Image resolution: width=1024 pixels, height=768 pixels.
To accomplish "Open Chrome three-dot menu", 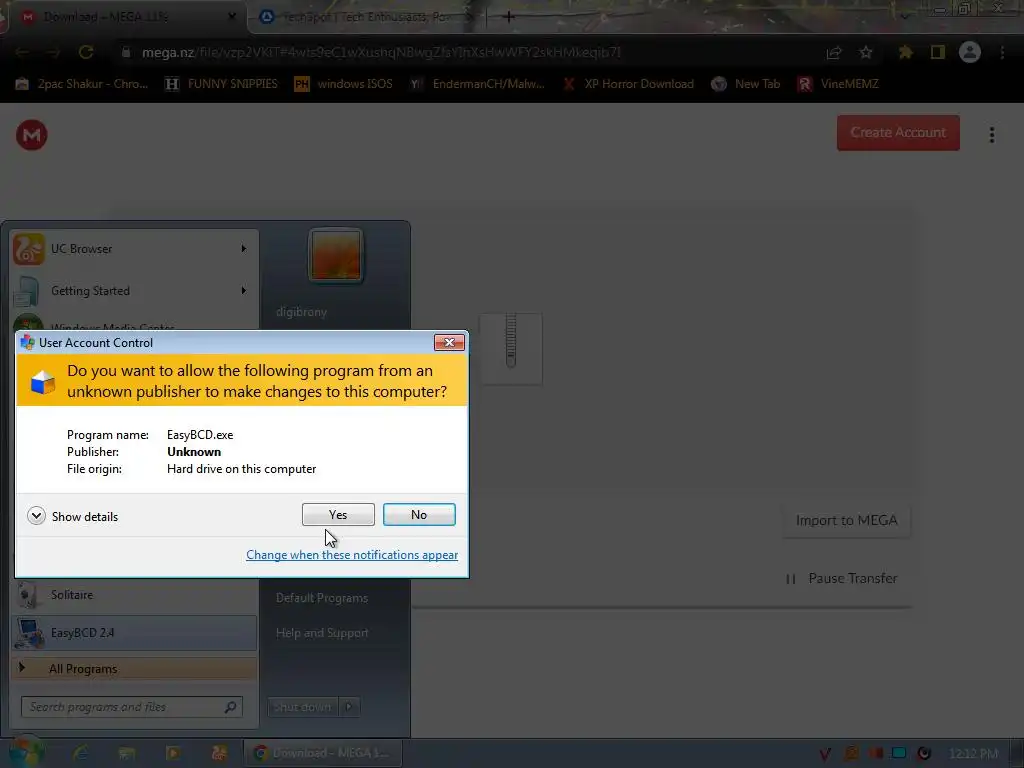I will [1002, 52].
